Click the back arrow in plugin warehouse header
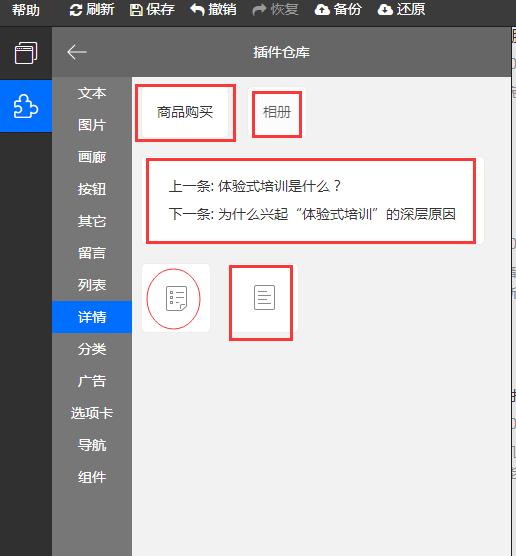516x556 pixels. pos(77,52)
